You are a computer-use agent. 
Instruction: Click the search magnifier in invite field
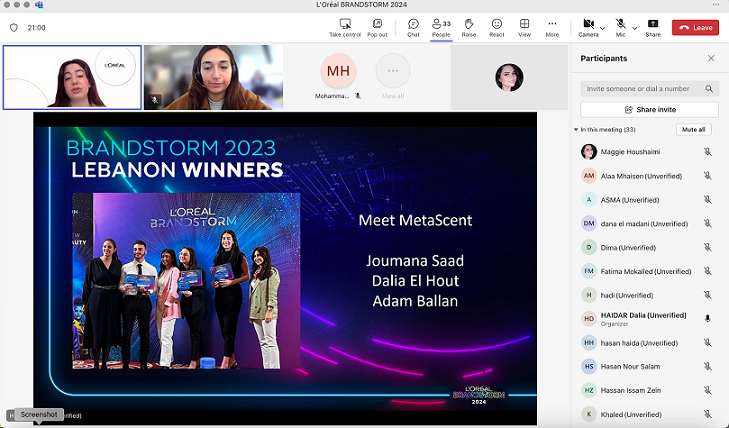click(709, 88)
